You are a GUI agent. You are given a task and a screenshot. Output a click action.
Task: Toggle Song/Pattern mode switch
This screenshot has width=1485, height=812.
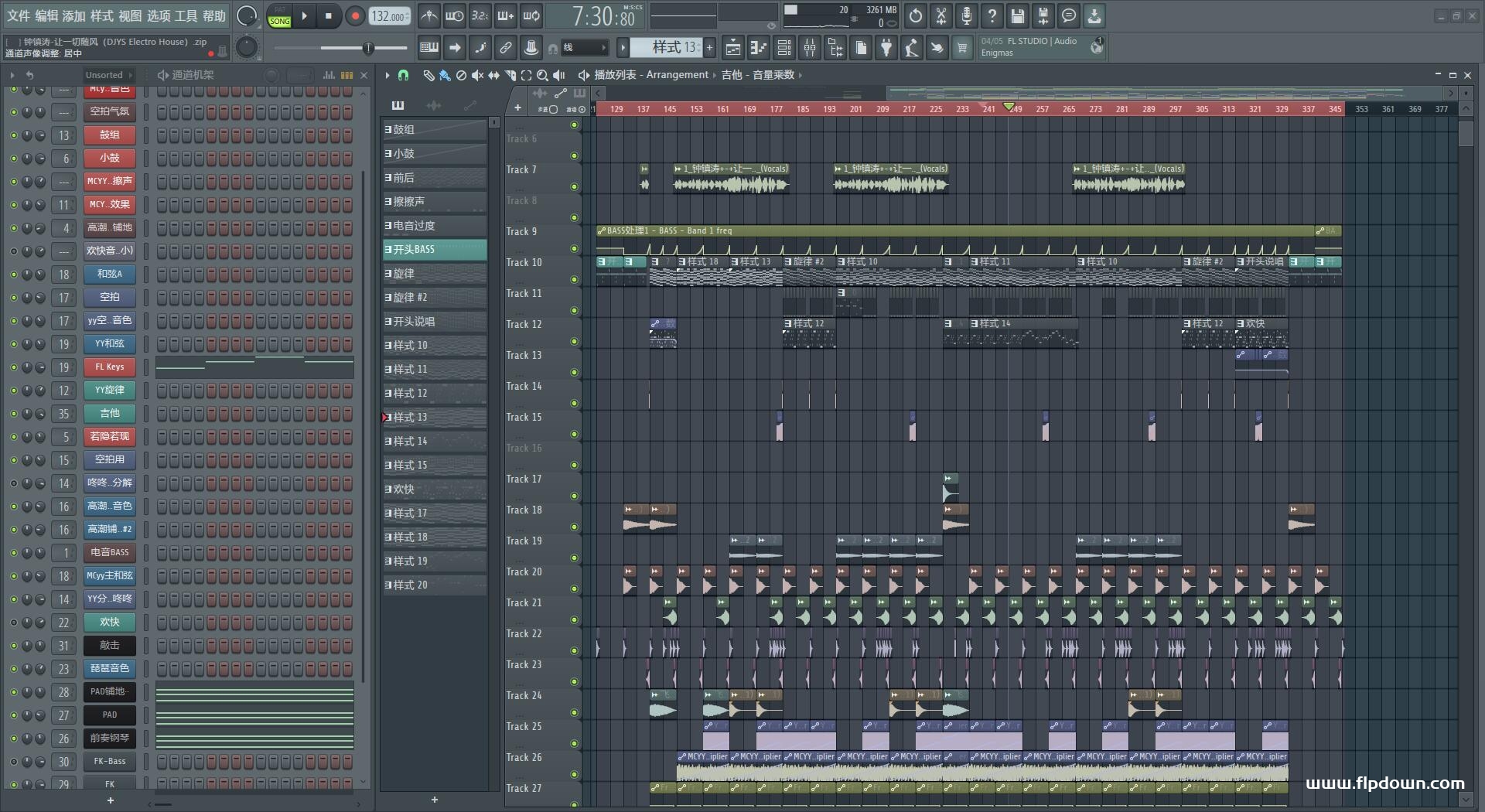(279, 15)
